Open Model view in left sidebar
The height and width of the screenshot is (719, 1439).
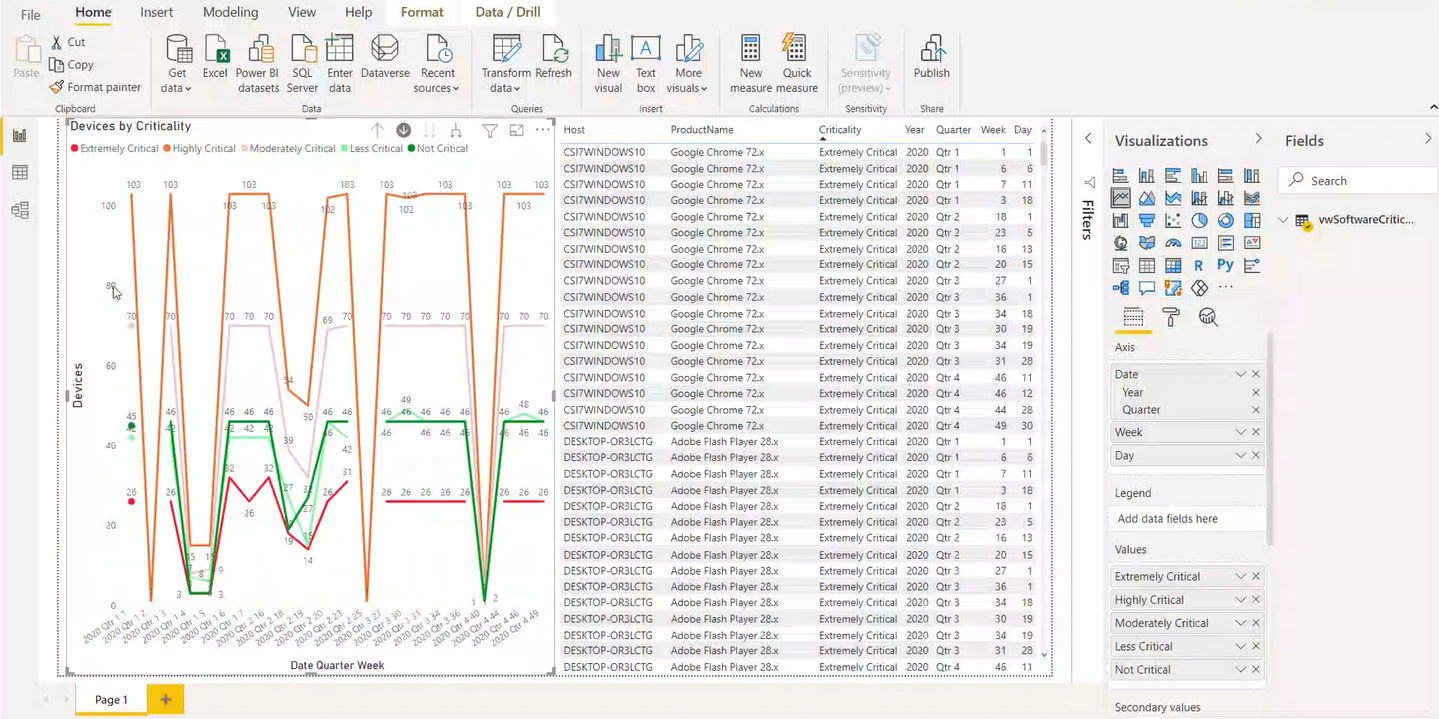click(x=19, y=210)
